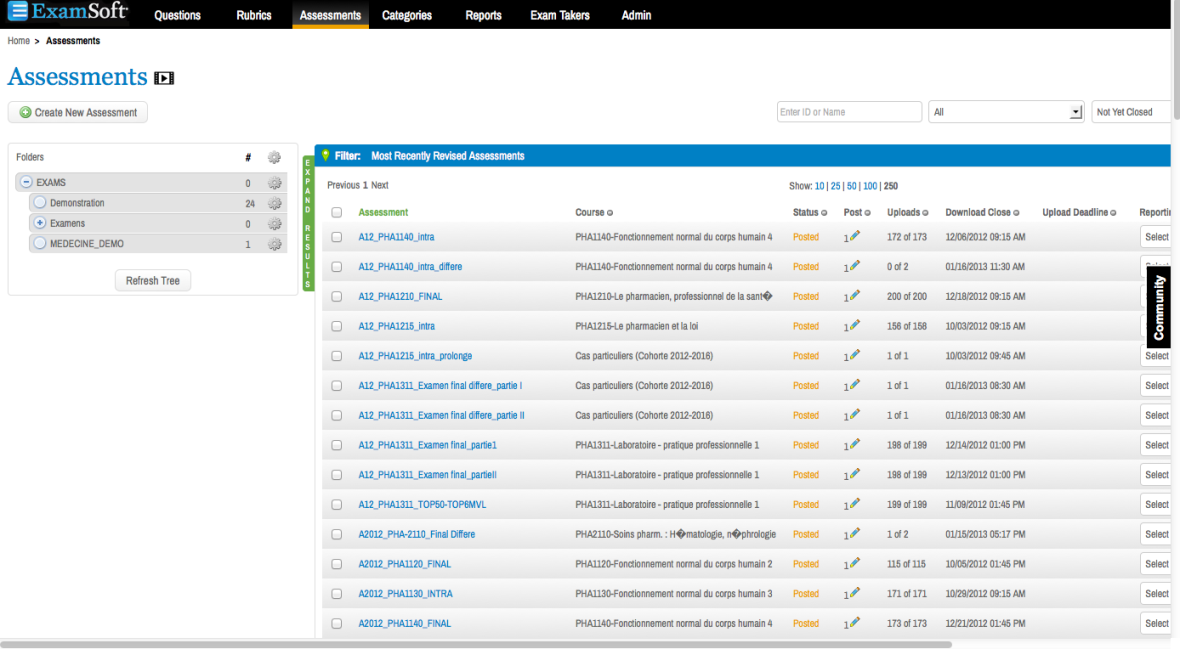Edit post pencil for A12_PHA1215_intra
The image size is (1180, 649).
point(855,325)
